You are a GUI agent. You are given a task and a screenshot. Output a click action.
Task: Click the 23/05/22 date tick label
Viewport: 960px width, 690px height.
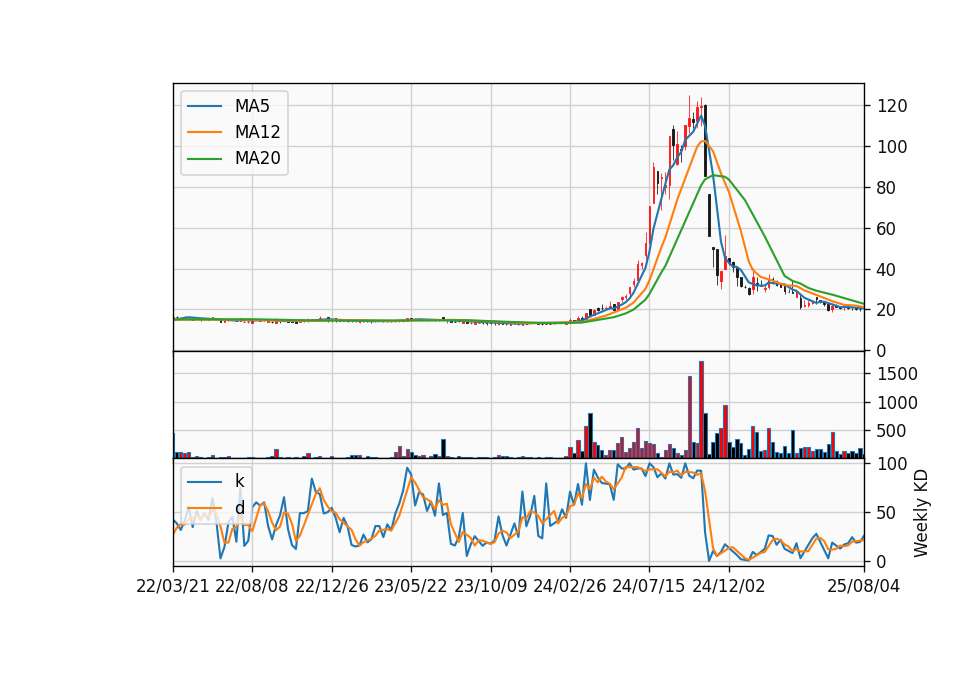pyautogui.click(x=411, y=586)
